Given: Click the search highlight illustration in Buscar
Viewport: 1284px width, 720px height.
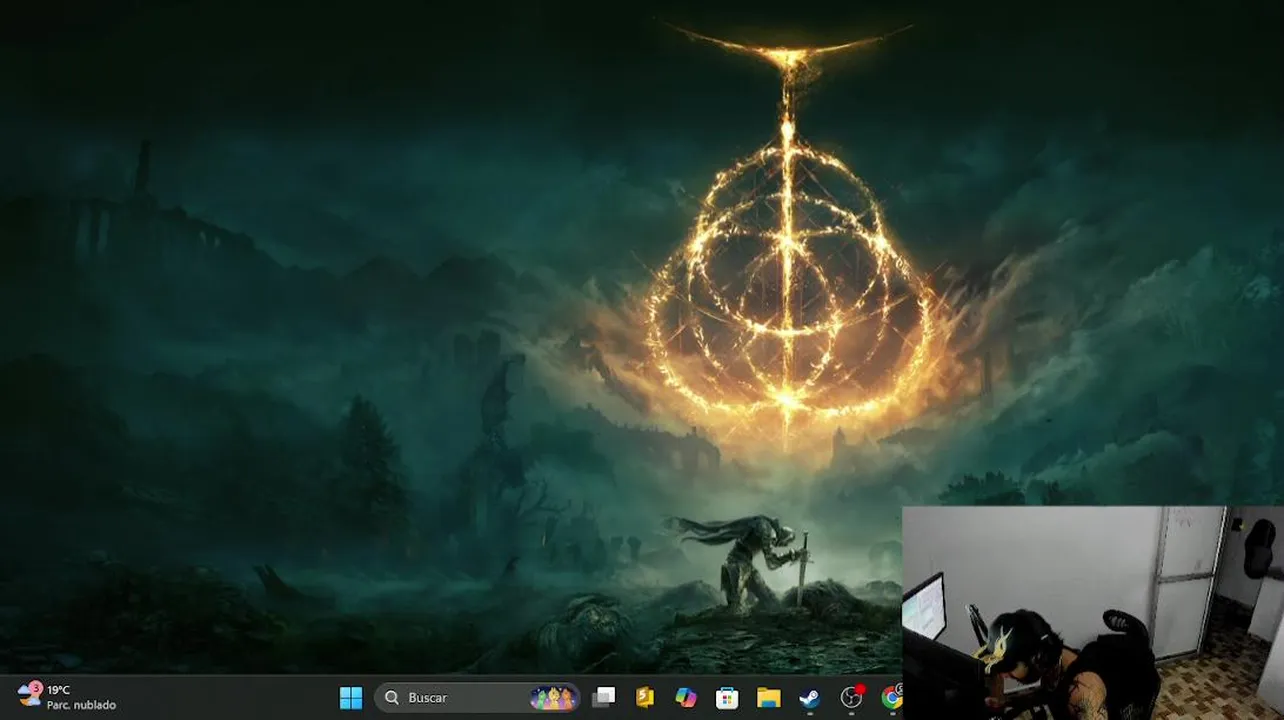Looking at the screenshot, I should click(553, 698).
